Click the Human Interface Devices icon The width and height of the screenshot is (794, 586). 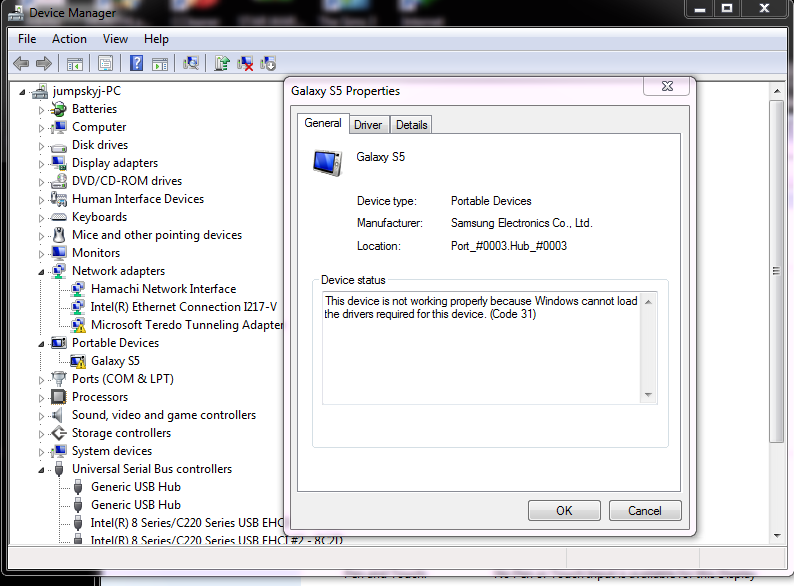pos(59,199)
